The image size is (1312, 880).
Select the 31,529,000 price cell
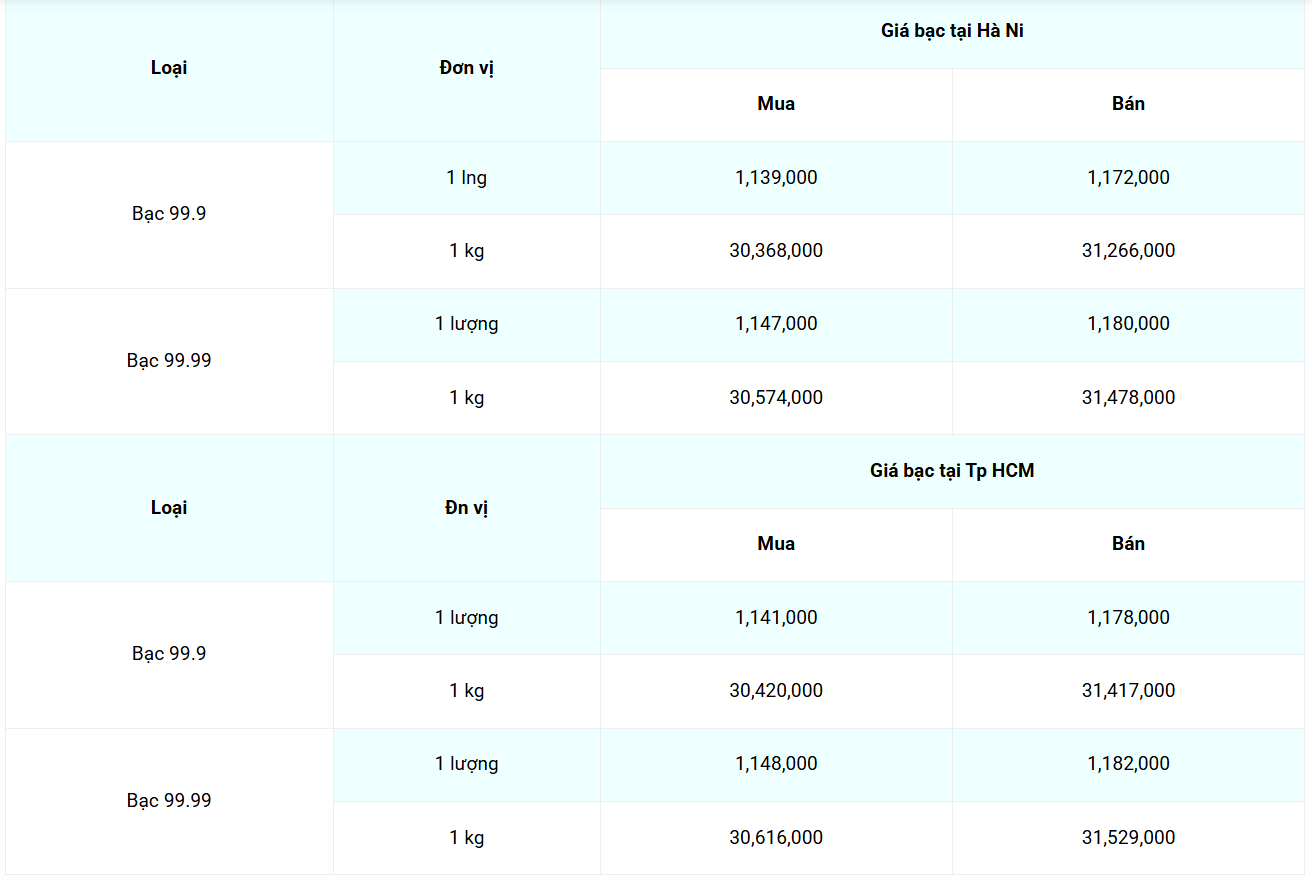[x=1128, y=838]
